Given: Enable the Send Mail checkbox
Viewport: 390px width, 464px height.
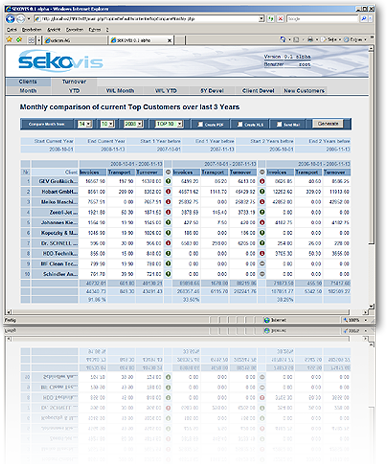Looking at the screenshot, I should pyautogui.click(x=279, y=124).
